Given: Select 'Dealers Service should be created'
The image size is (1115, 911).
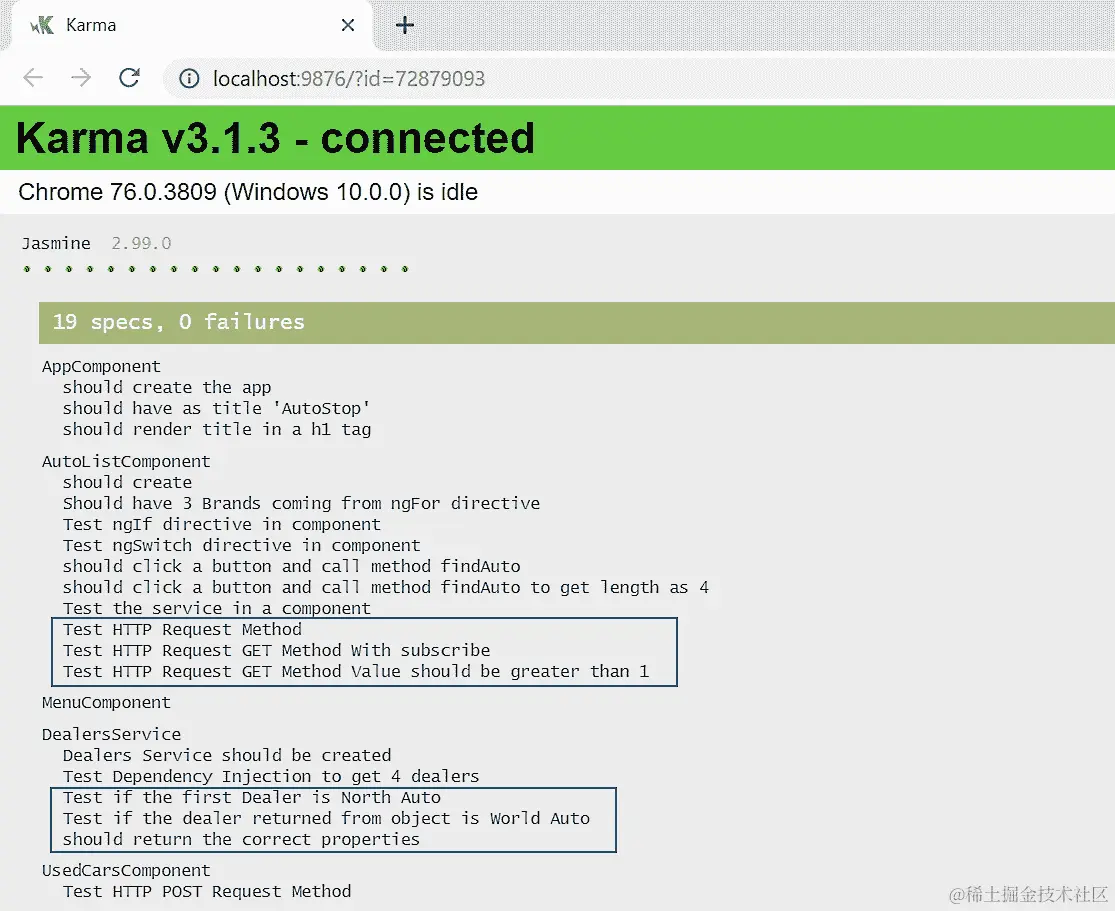Looking at the screenshot, I should [227, 755].
